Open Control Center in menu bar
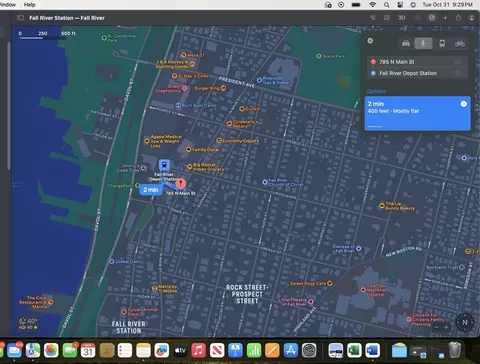This screenshot has width=480, height=364. [x=400, y=5]
